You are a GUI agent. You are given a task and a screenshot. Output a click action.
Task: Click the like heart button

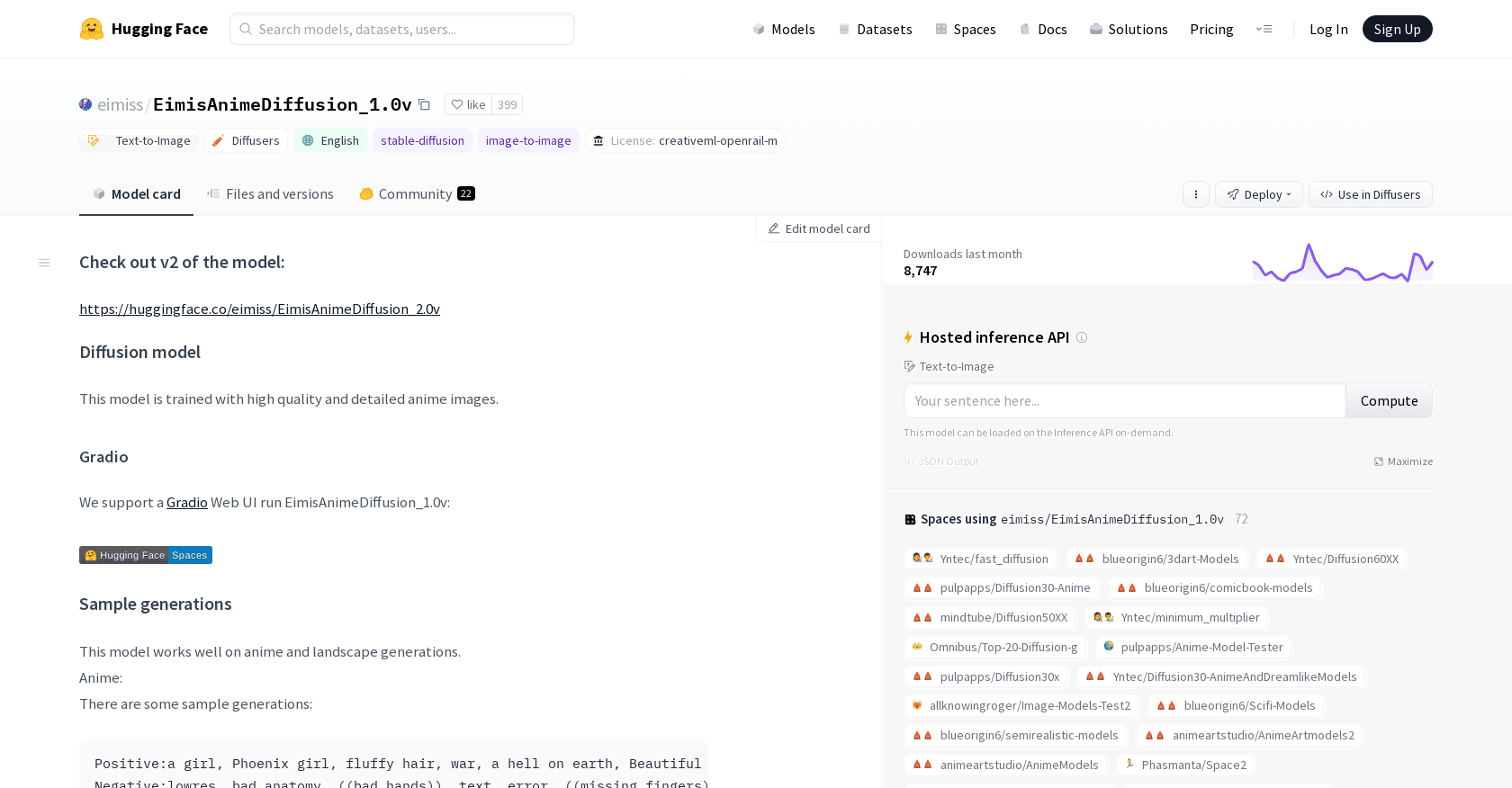(469, 104)
